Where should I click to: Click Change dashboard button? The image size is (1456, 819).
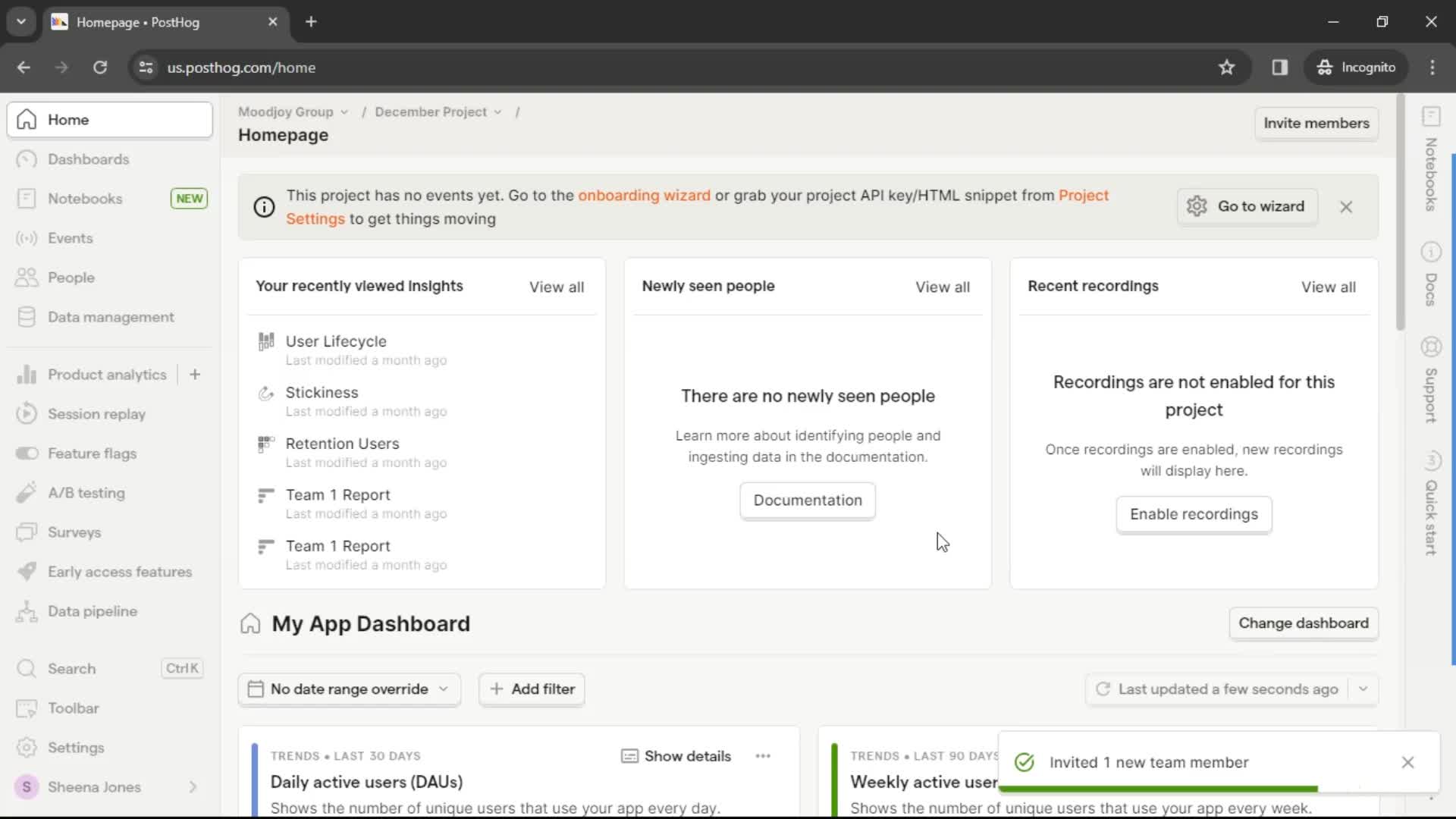click(1304, 623)
